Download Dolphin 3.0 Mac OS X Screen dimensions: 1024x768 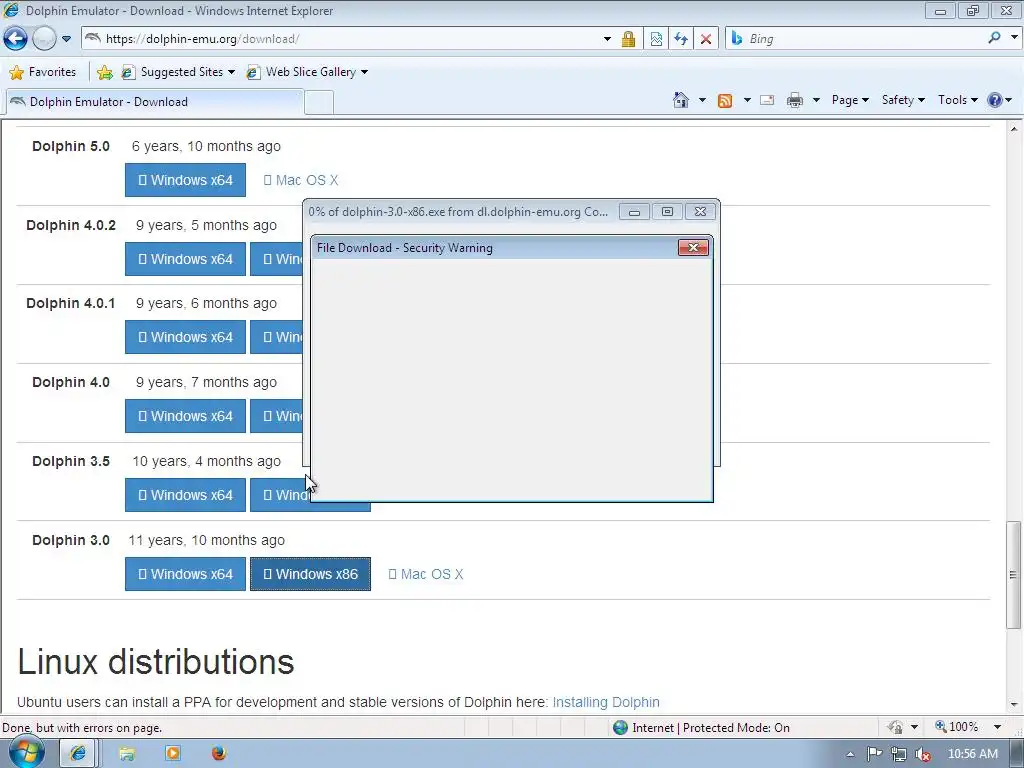(426, 575)
